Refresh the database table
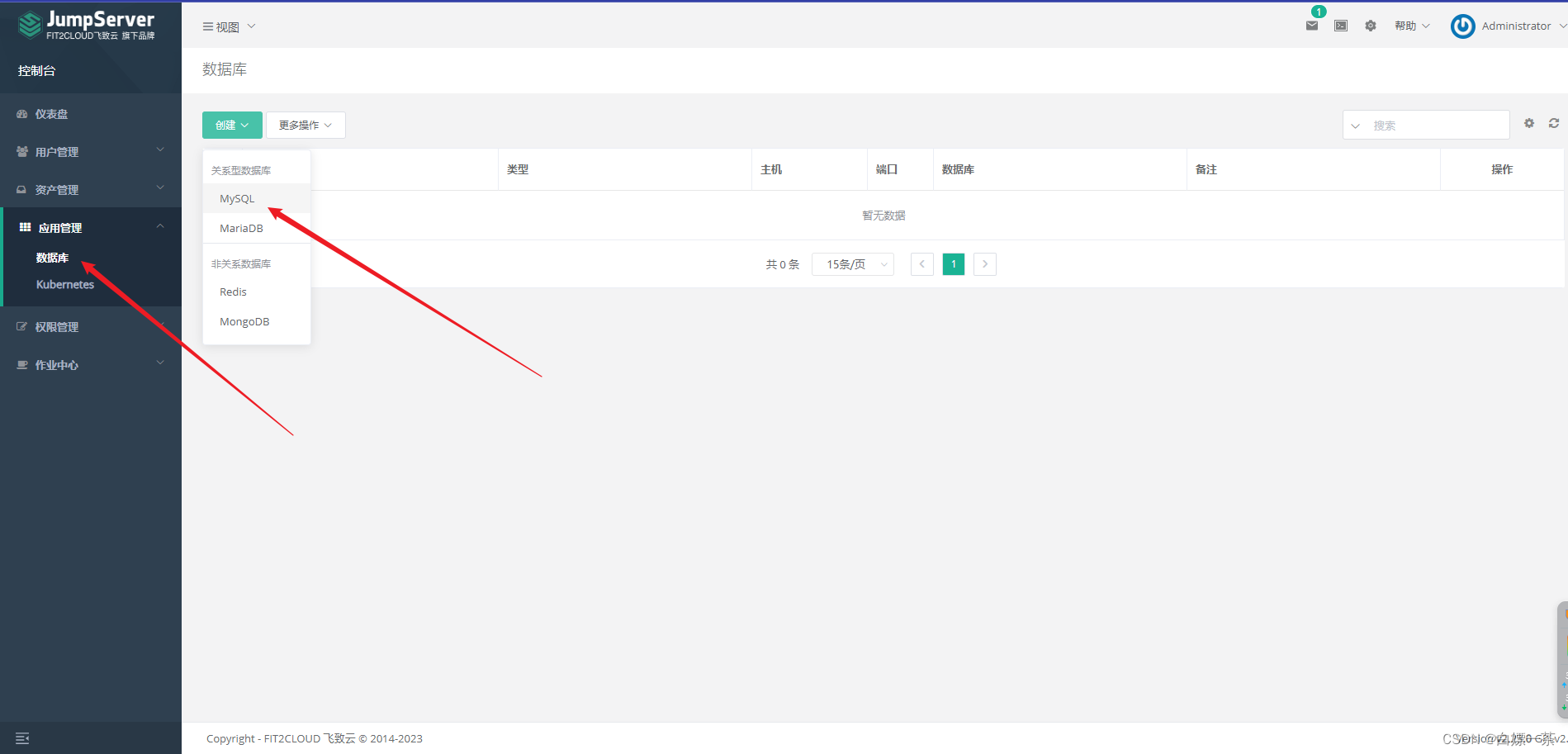Image resolution: width=1568 pixels, height=754 pixels. [x=1554, y=123]
